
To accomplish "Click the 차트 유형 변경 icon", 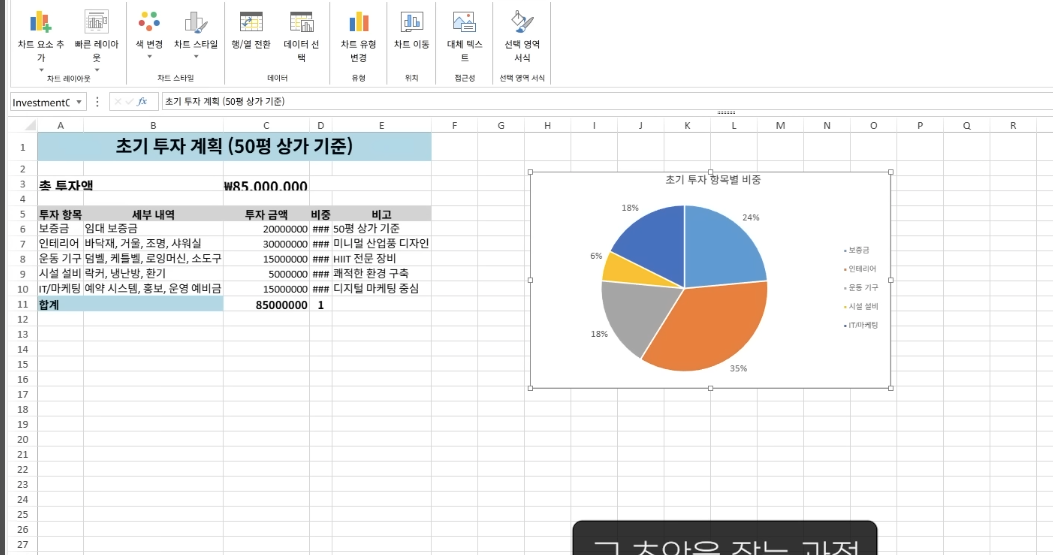I will [359, 22].
